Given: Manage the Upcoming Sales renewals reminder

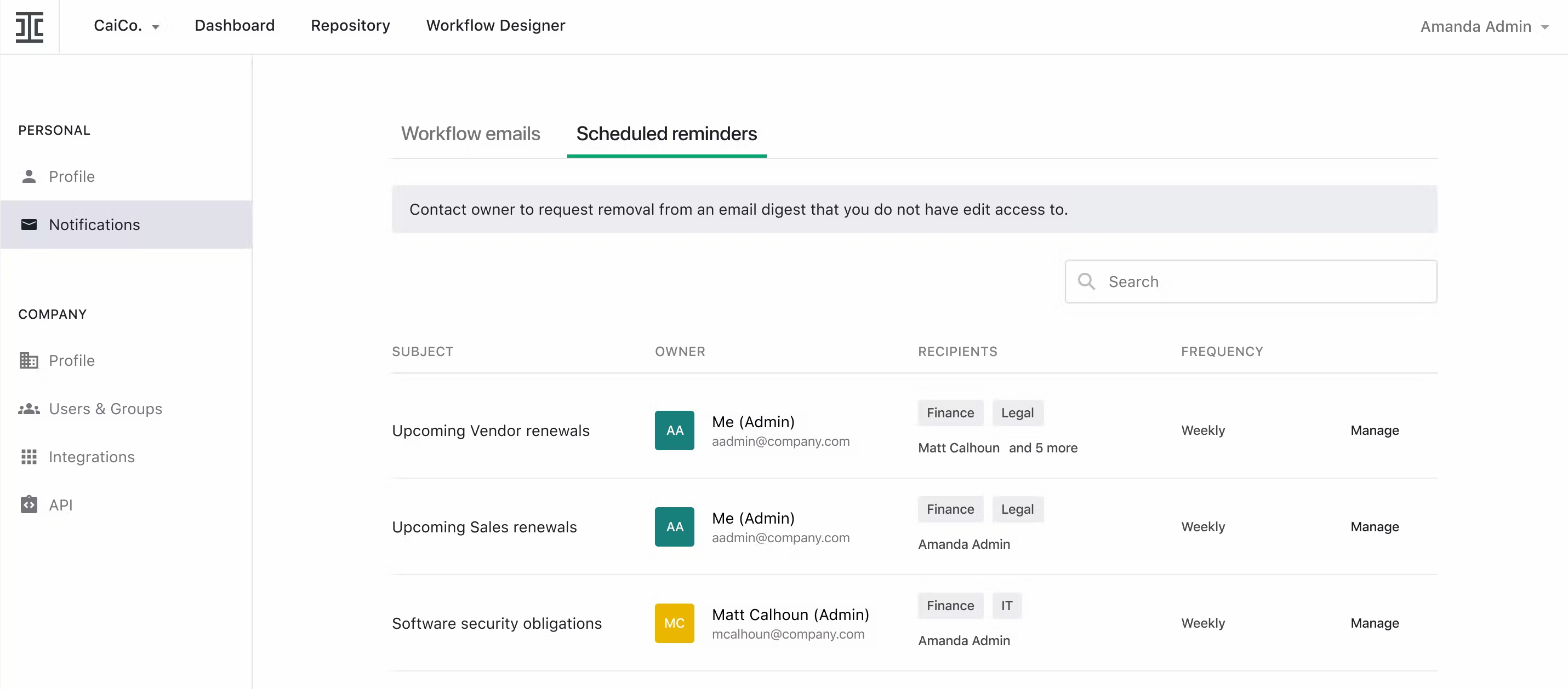Looking at the screenshot, I should [1375, 527].
